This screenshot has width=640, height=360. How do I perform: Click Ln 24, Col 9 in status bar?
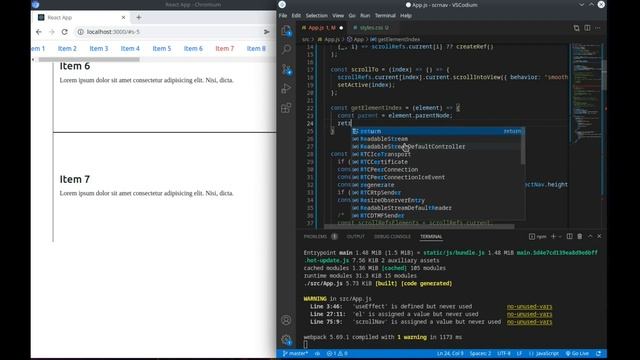pos(450,353)
